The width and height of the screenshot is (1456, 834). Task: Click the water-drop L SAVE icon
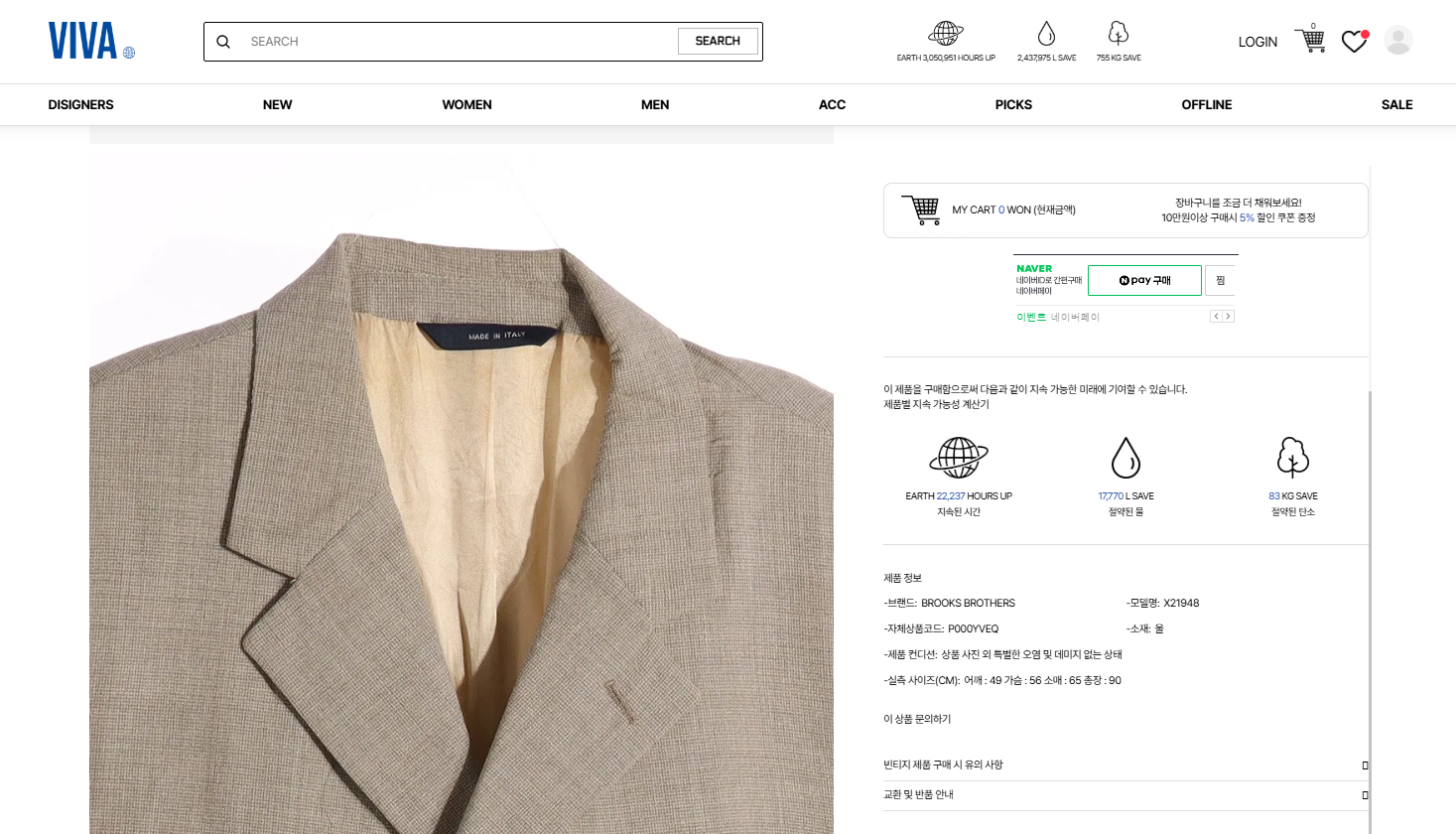[1046, 33]
